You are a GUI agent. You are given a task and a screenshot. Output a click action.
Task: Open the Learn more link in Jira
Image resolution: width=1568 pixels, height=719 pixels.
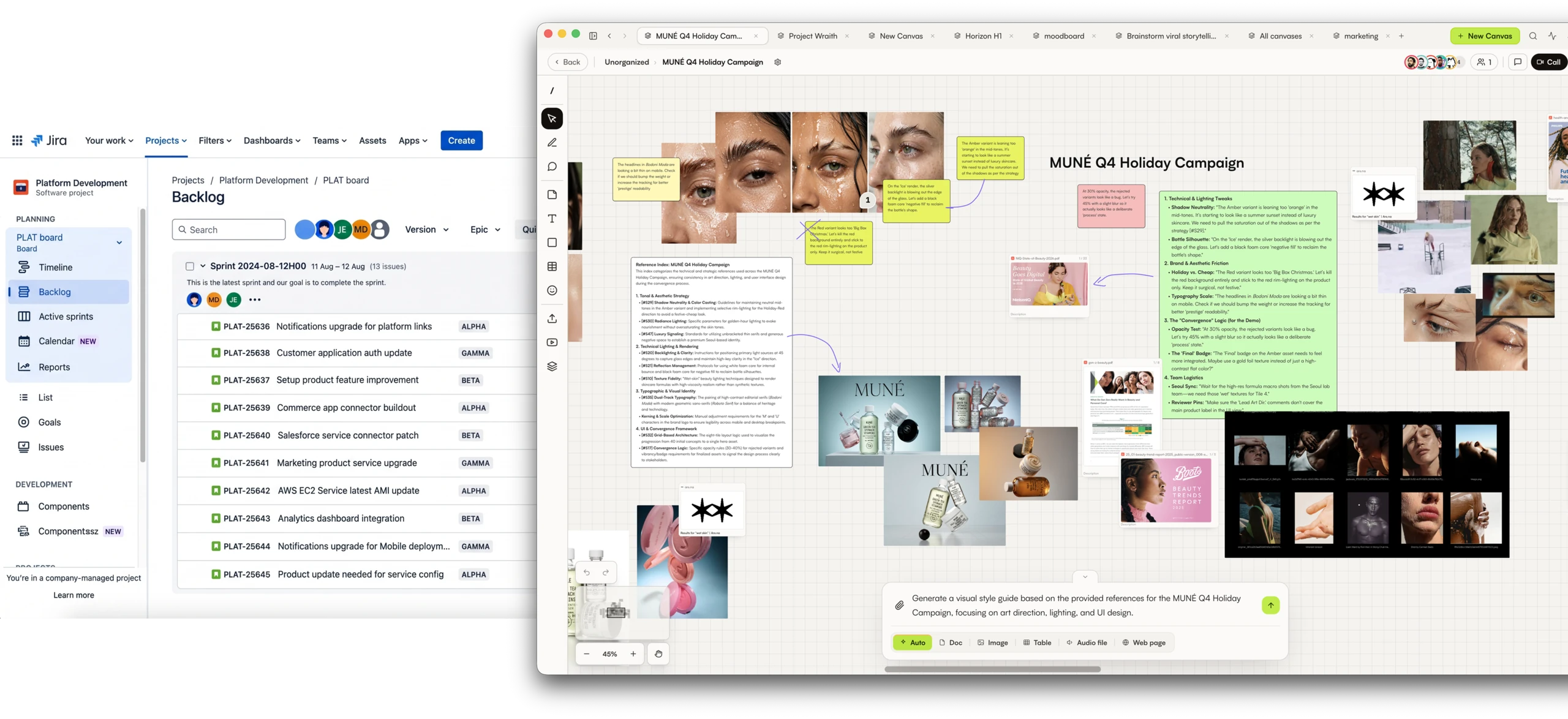click(x=73, y=595)
